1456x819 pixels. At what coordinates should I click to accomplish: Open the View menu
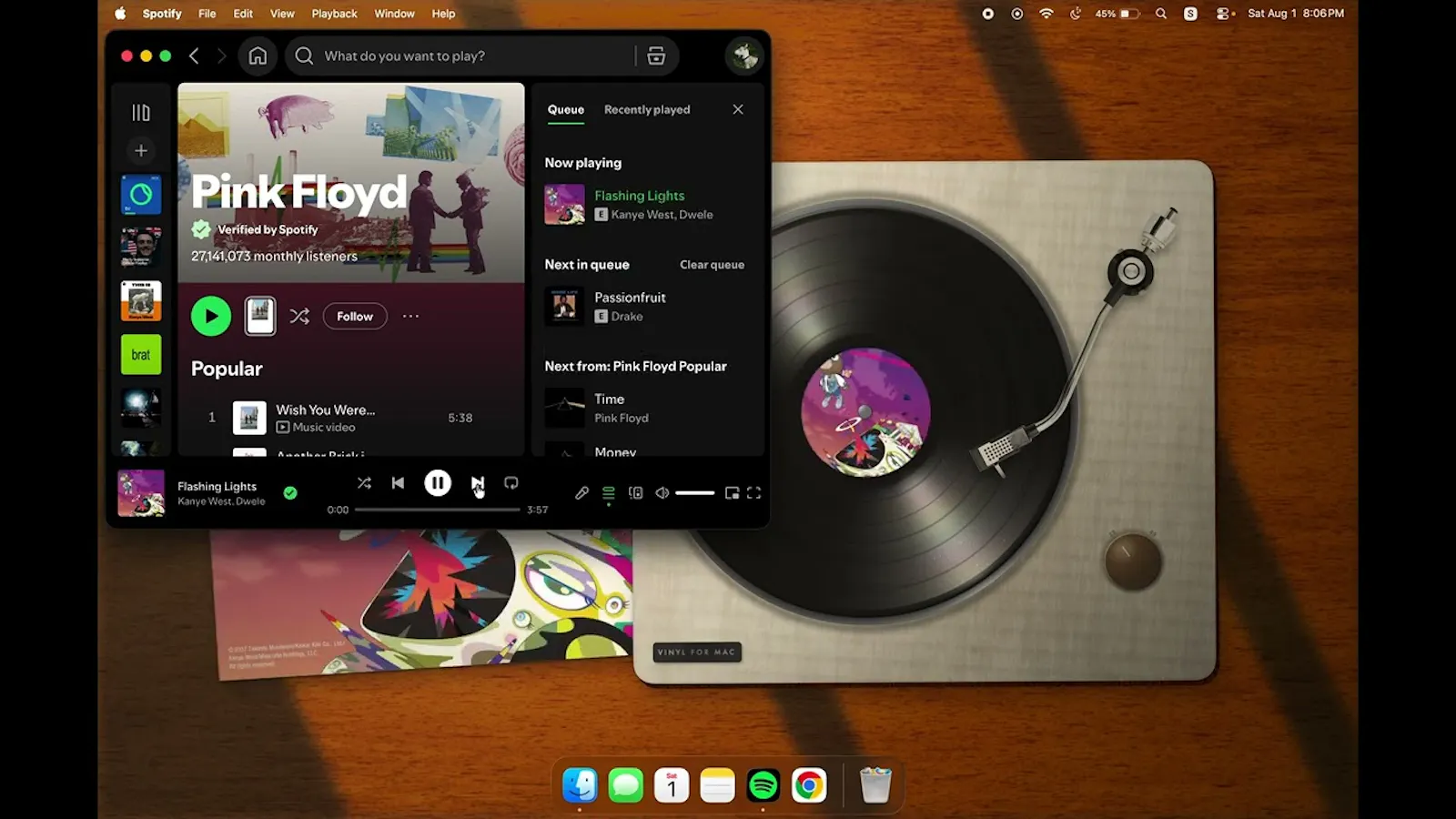pyautogui.click(x=282, y=14)
